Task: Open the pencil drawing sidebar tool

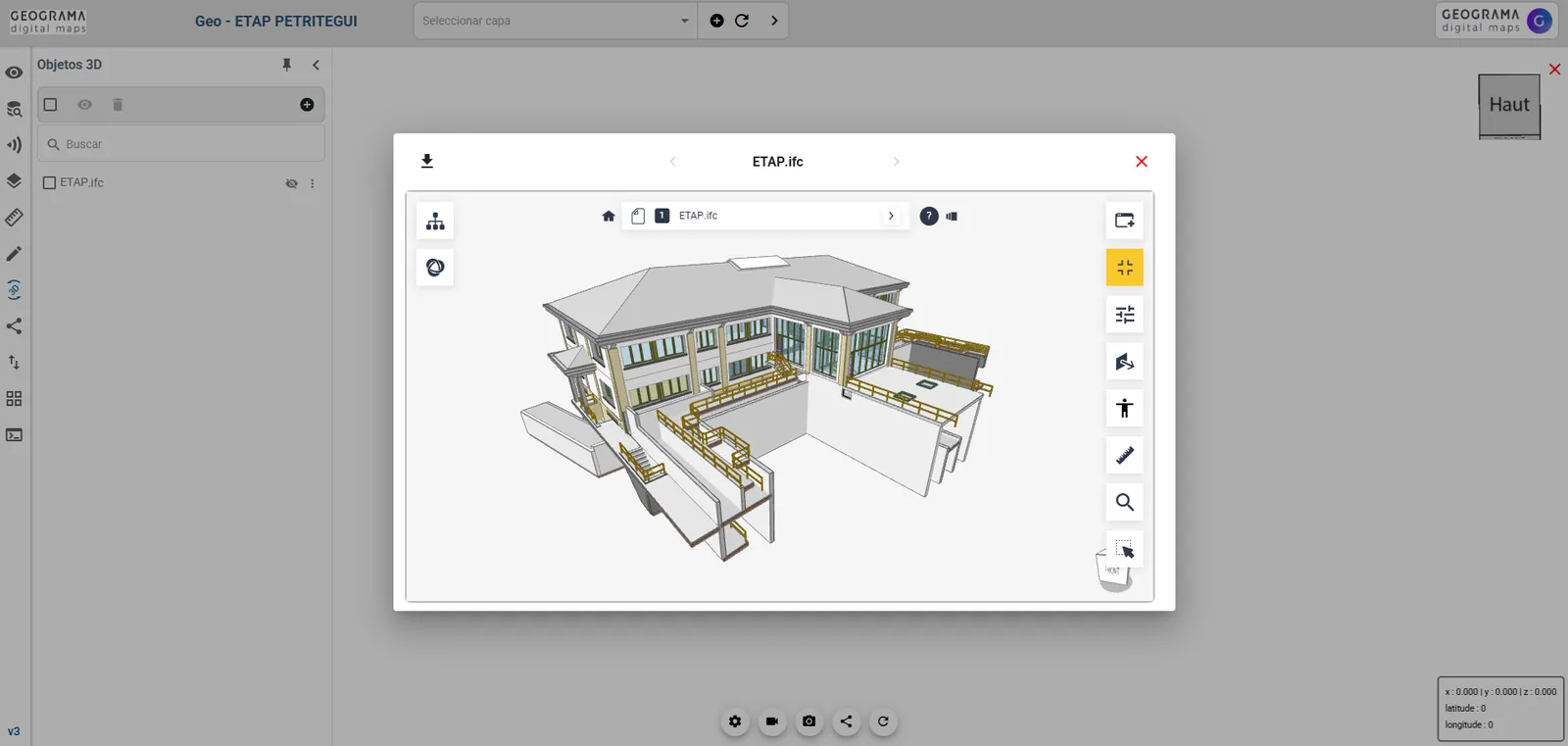Action: coord(14,254)
